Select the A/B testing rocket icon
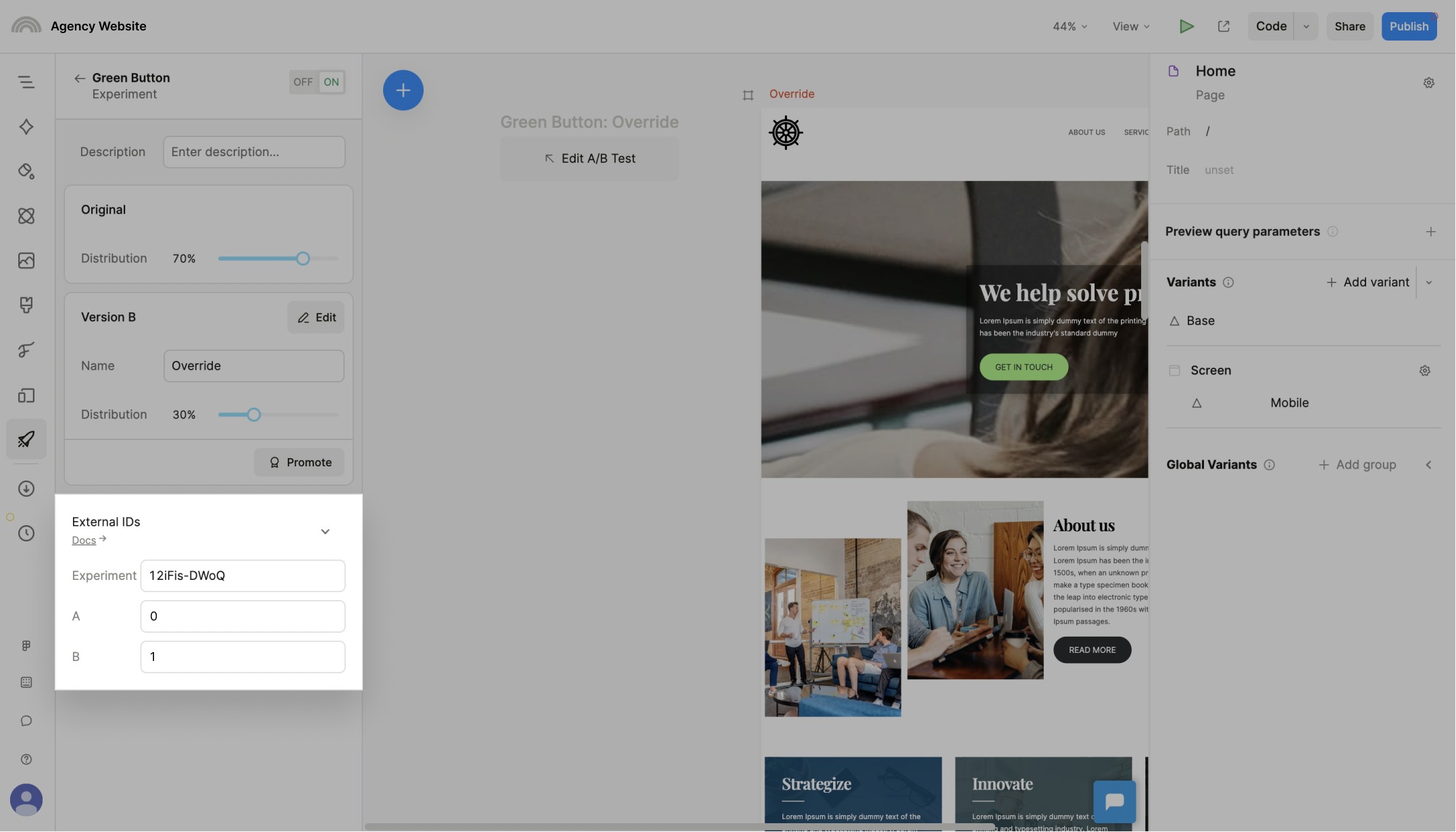 [26, 439]
